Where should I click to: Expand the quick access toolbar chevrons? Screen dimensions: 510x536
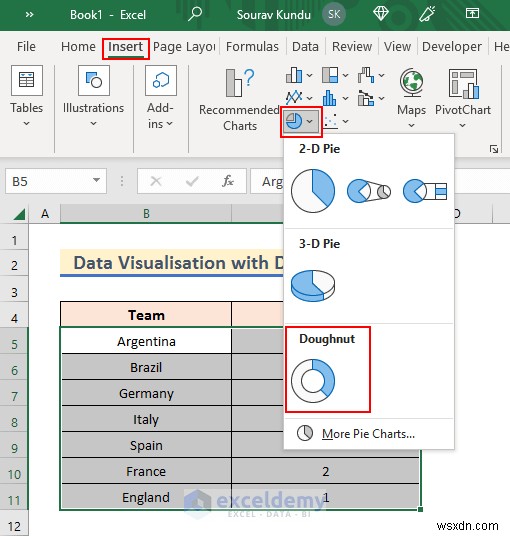(x=29, y=14)
